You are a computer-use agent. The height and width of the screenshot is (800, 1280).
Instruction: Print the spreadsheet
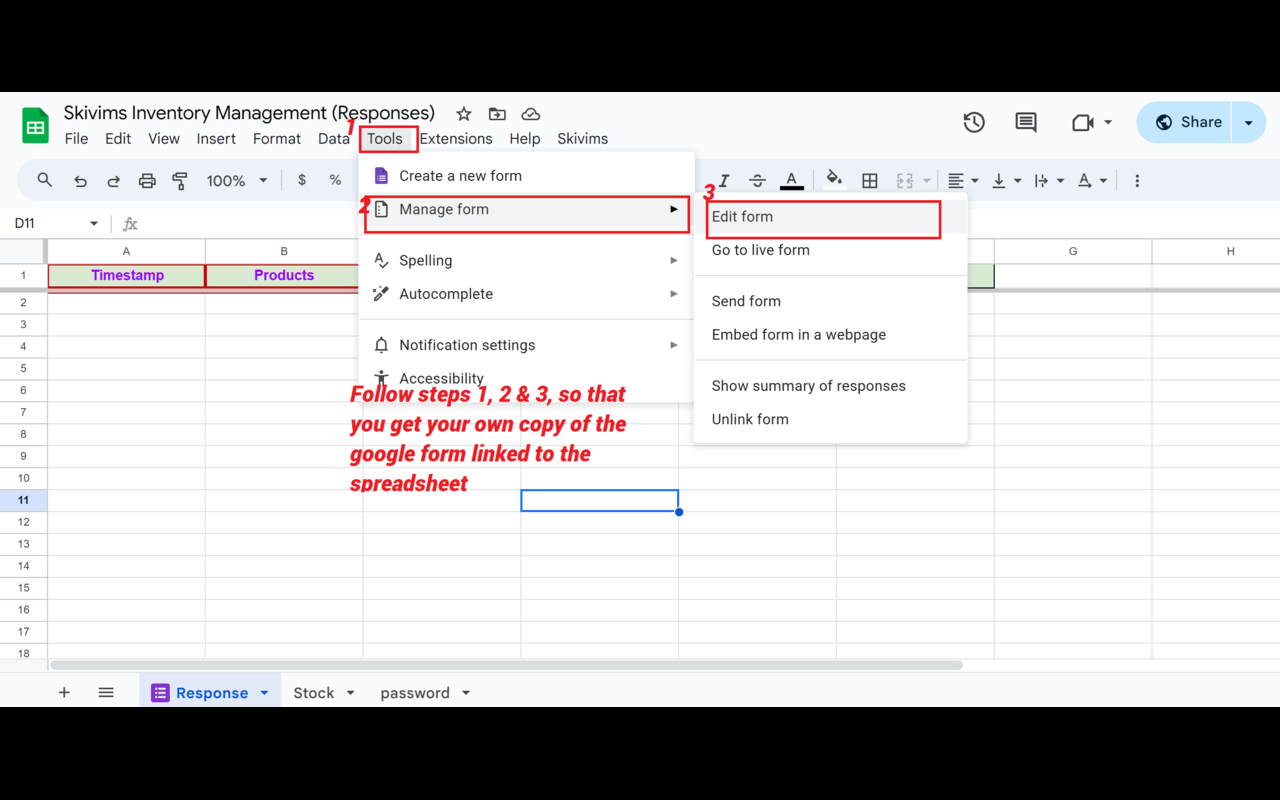pyautogui.click(x=147, y=181)
